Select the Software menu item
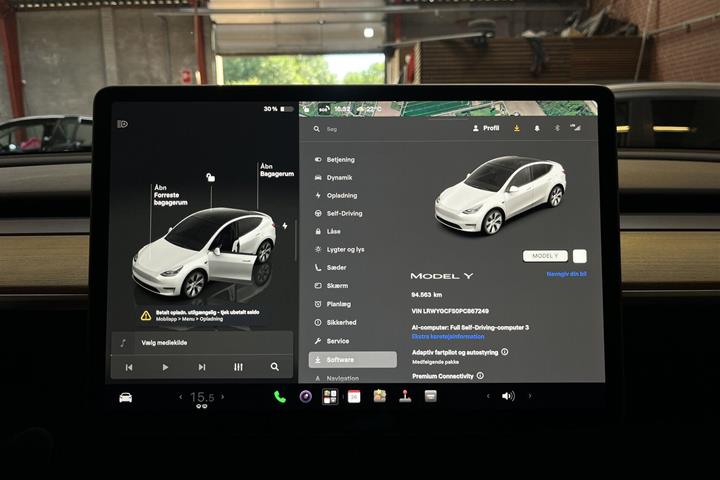The height and width of the screenshot is (480, 720). coord(353,360)
